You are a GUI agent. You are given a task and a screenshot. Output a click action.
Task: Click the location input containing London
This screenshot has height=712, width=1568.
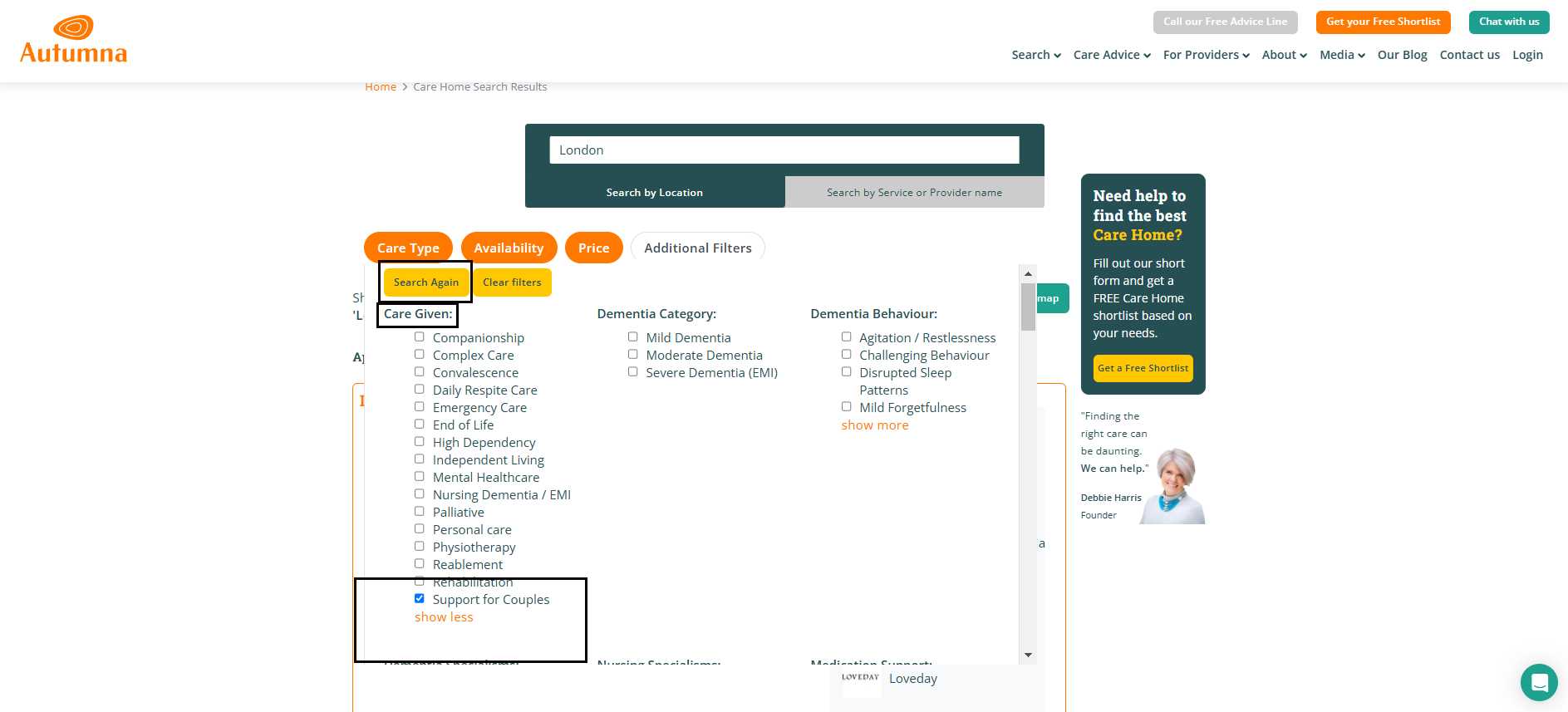[x=784, y=150]
